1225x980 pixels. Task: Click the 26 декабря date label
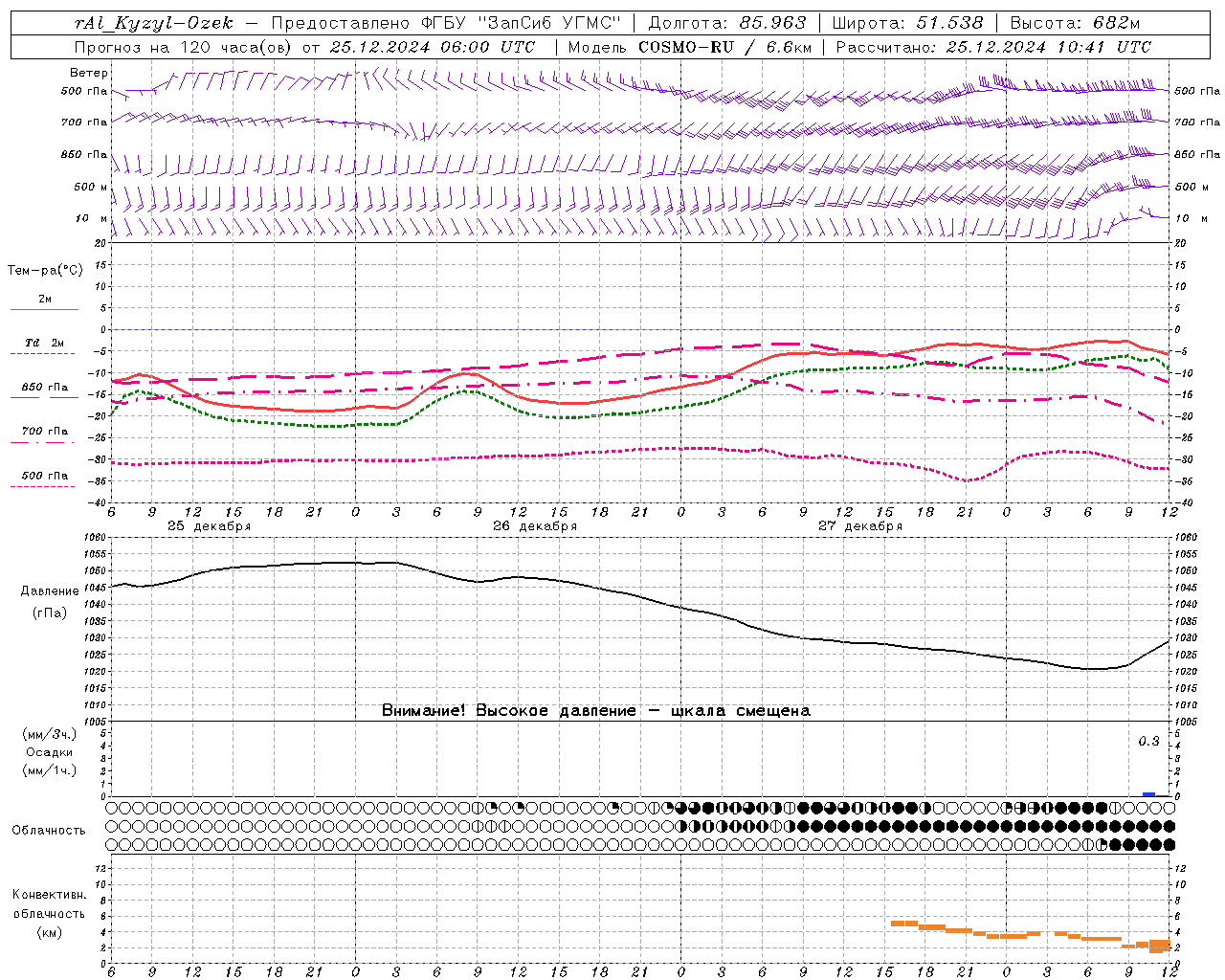click(534, 526)
